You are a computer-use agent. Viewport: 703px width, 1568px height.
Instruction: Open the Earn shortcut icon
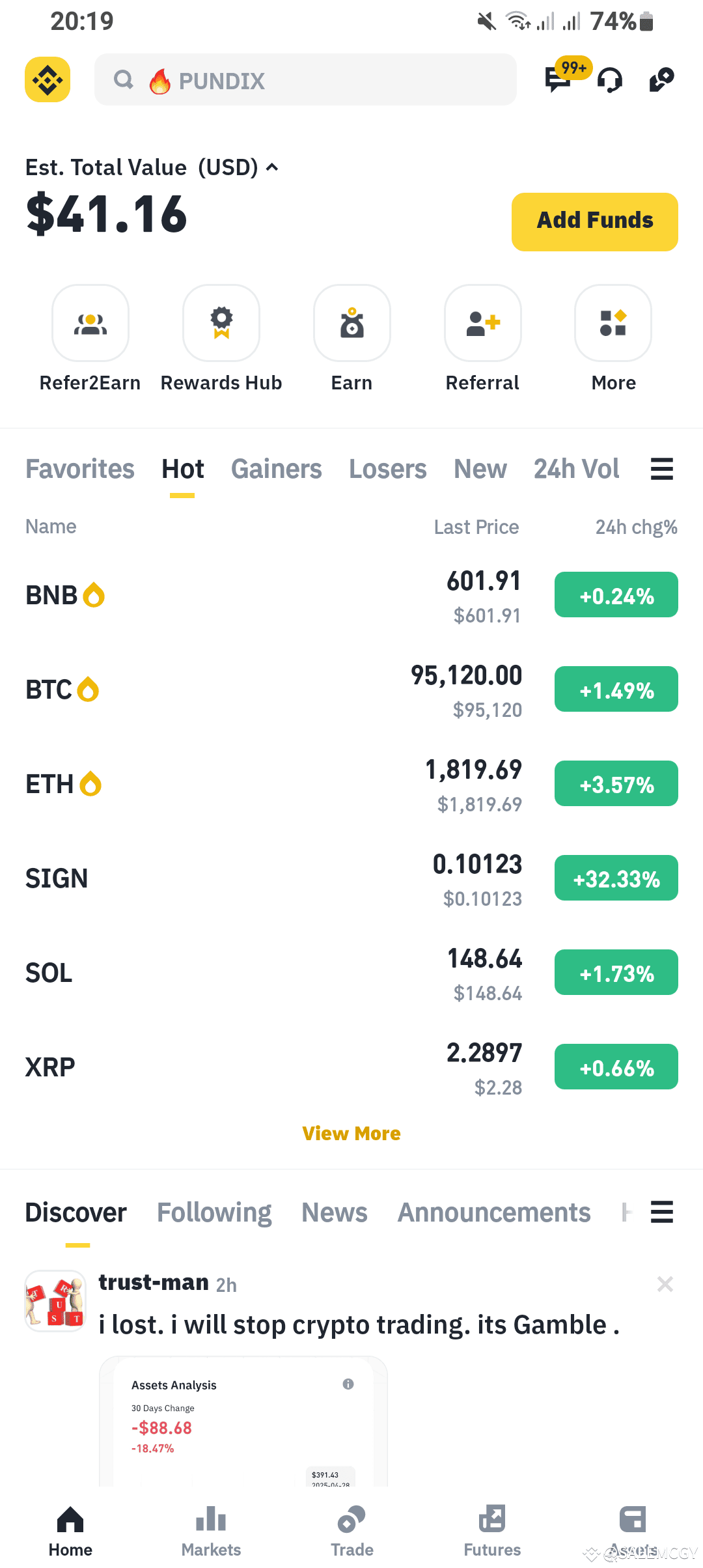click(352, 323)
